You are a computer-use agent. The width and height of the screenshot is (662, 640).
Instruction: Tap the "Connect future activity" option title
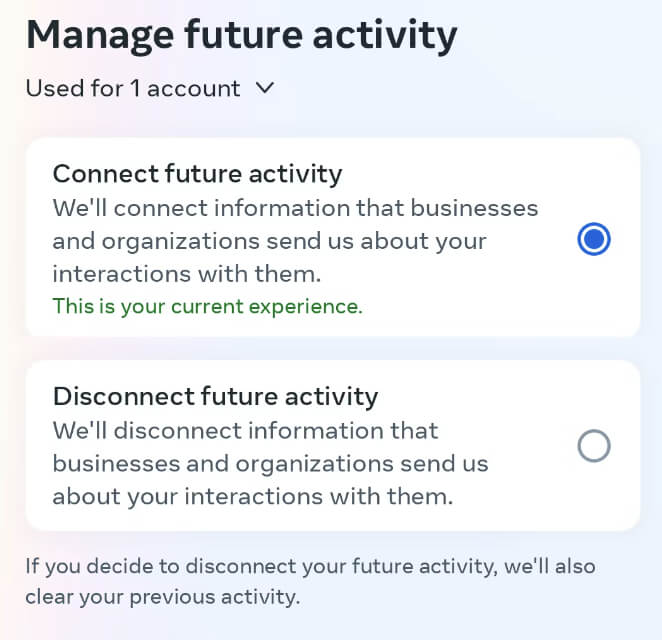point(197,174)
